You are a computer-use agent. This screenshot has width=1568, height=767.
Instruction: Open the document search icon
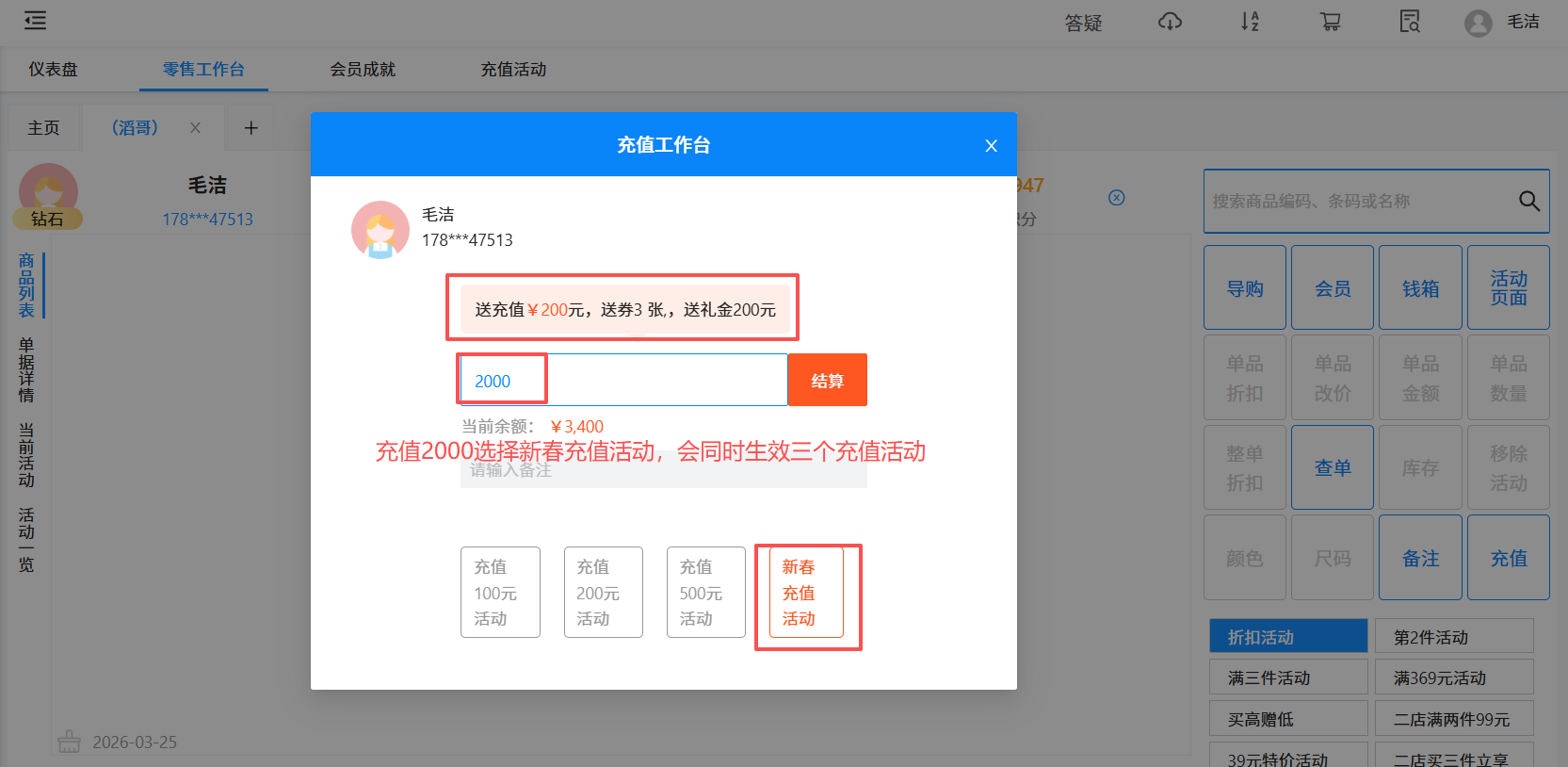(x=1410, y=21)
